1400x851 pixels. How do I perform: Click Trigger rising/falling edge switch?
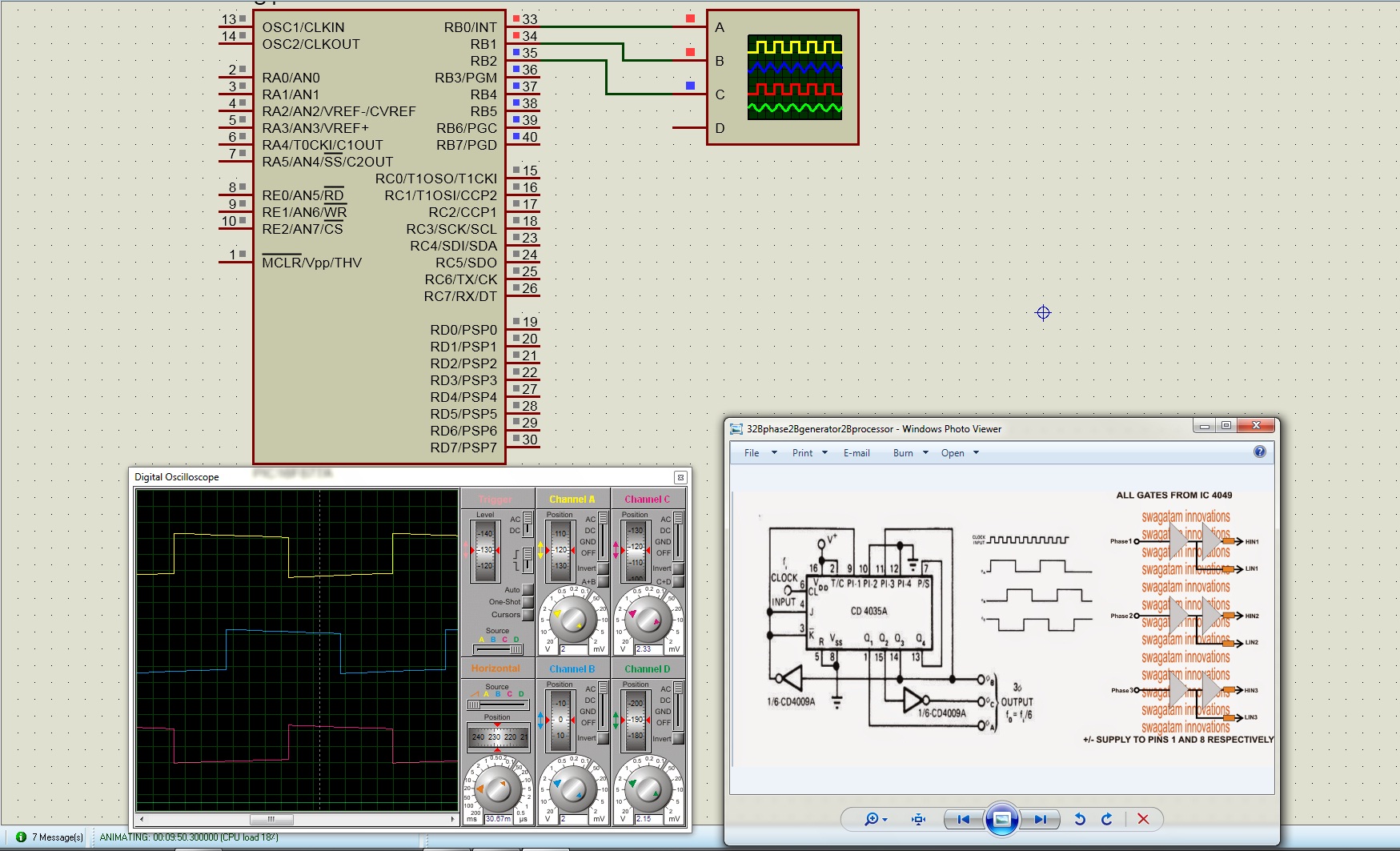528,560
